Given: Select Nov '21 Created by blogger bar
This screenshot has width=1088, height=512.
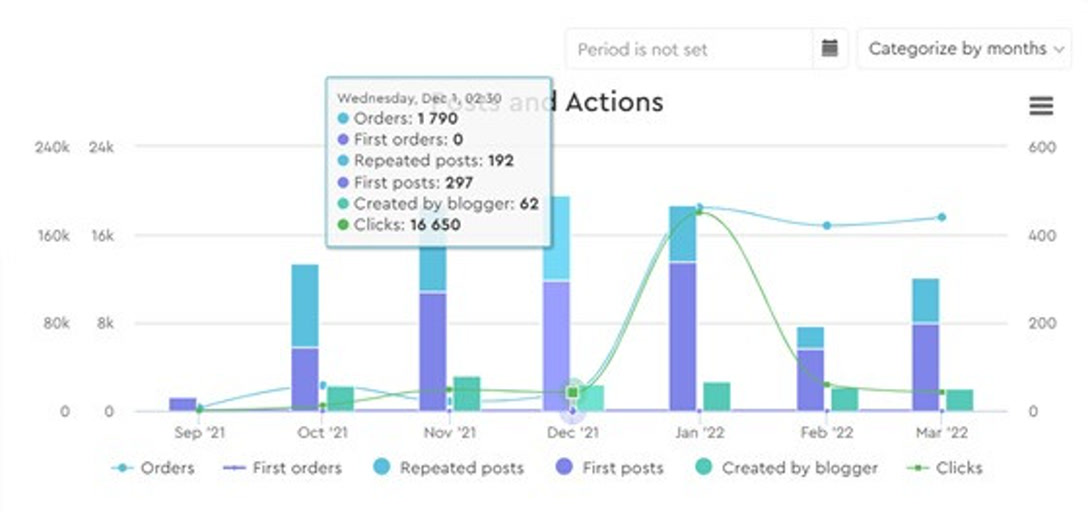Looking at the screenshot, I should click(466, 393).
